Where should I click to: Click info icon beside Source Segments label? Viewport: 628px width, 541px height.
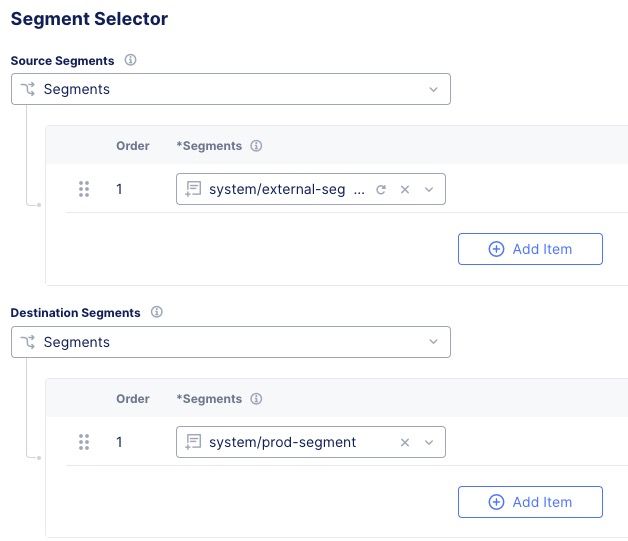coord(130,60)
